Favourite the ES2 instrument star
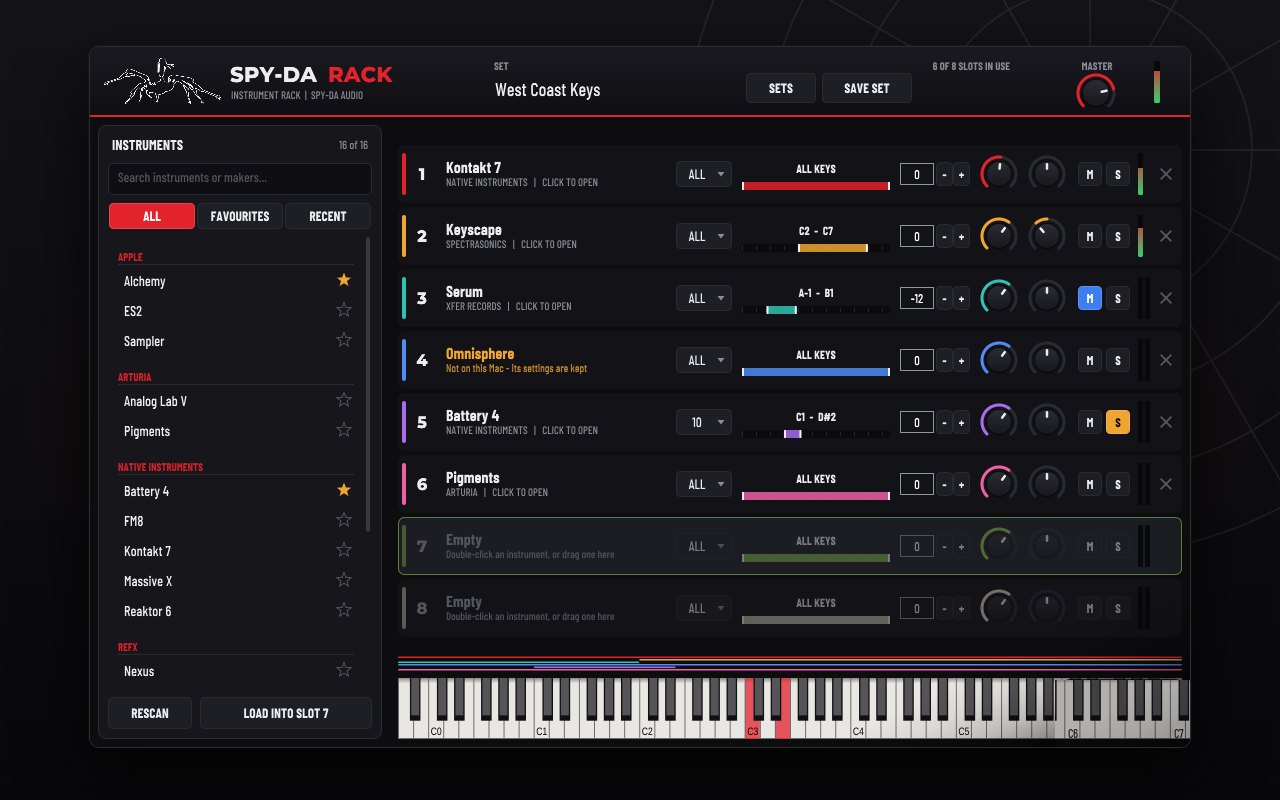The image size is (1280, 800). (x=344, y=310)
